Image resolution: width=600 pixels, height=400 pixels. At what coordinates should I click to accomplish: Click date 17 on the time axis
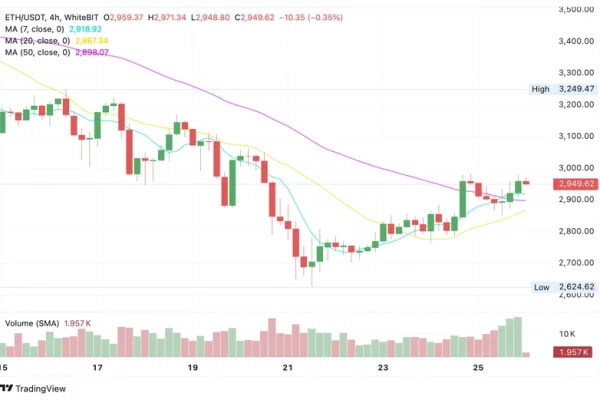(x=97, y=368)
